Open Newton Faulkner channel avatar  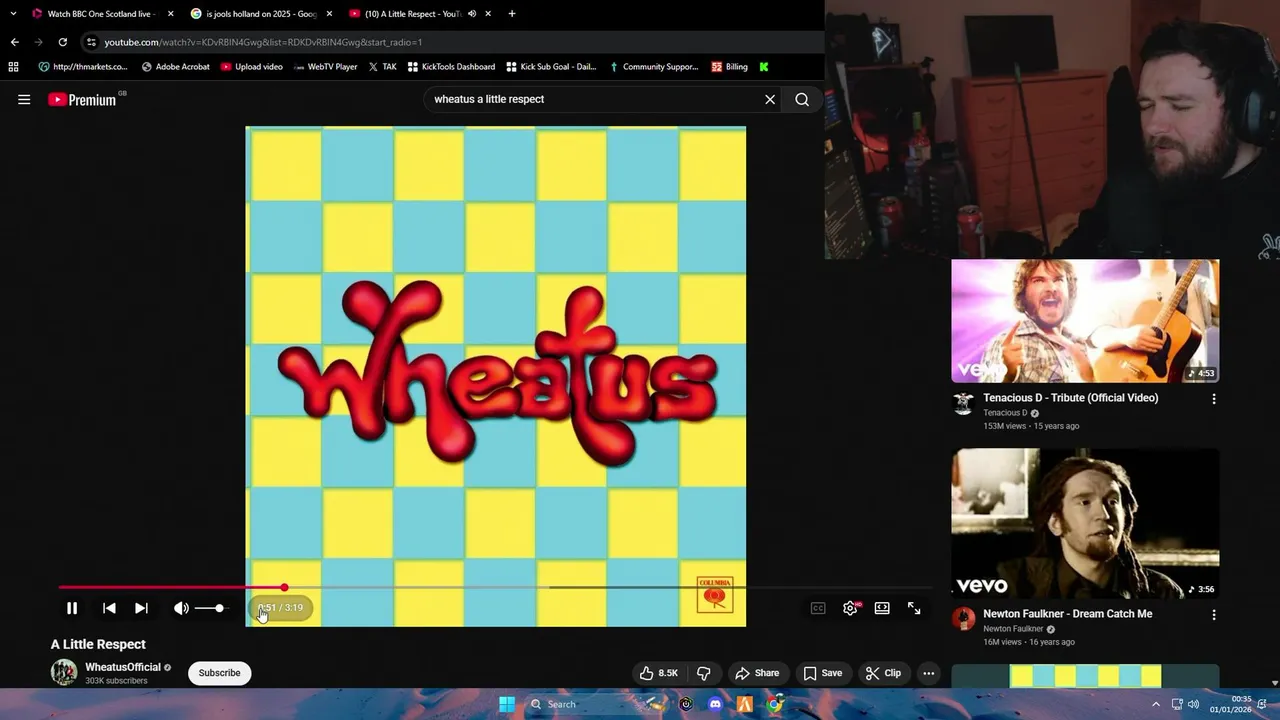click(x=963, y=619)
